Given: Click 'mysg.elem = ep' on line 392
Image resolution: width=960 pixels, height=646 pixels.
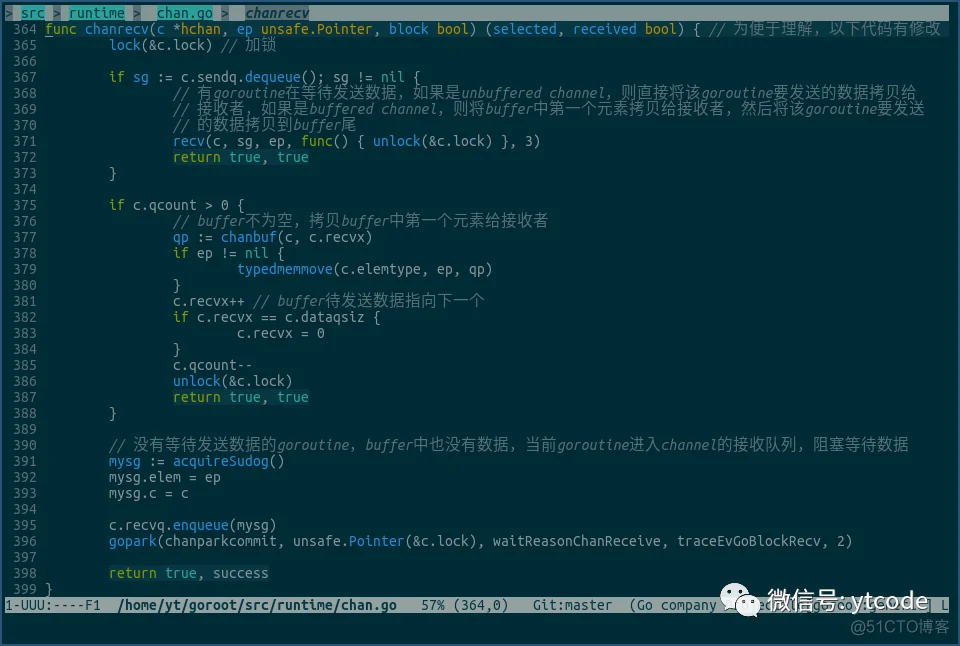Looking at the screenshot, I should tap(165, 478).
